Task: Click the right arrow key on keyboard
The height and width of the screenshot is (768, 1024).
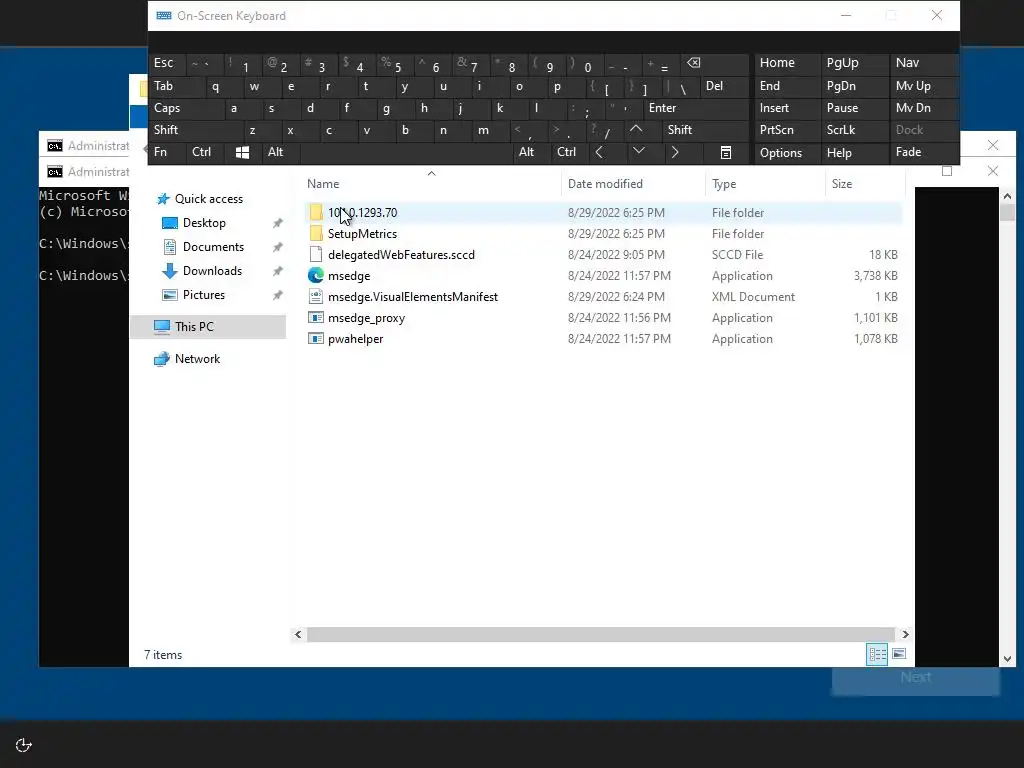Action: [681, 152]
